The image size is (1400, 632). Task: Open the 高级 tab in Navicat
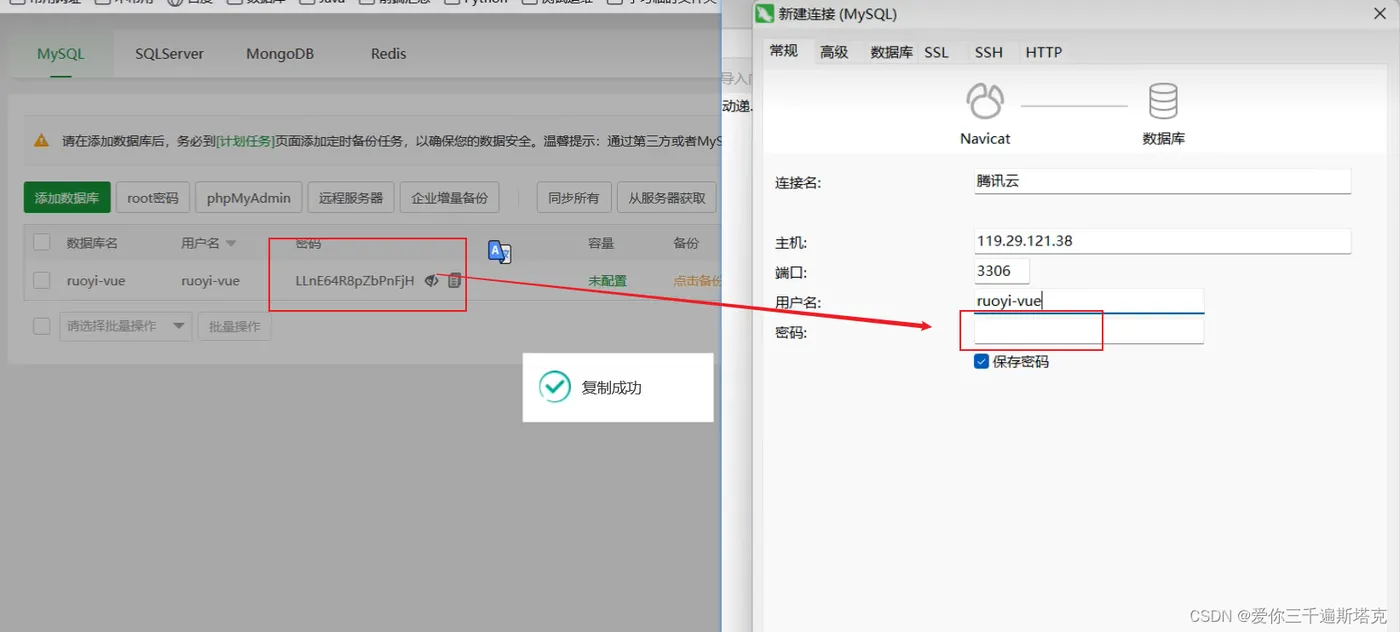834,52
